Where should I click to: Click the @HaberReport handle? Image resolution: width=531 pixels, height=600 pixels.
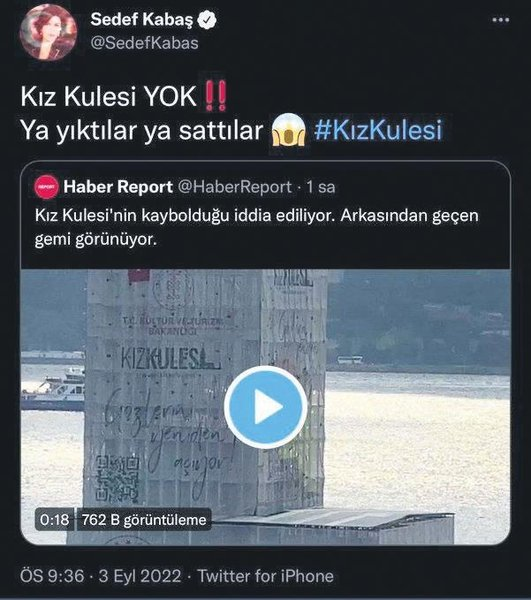pos(235,187)
